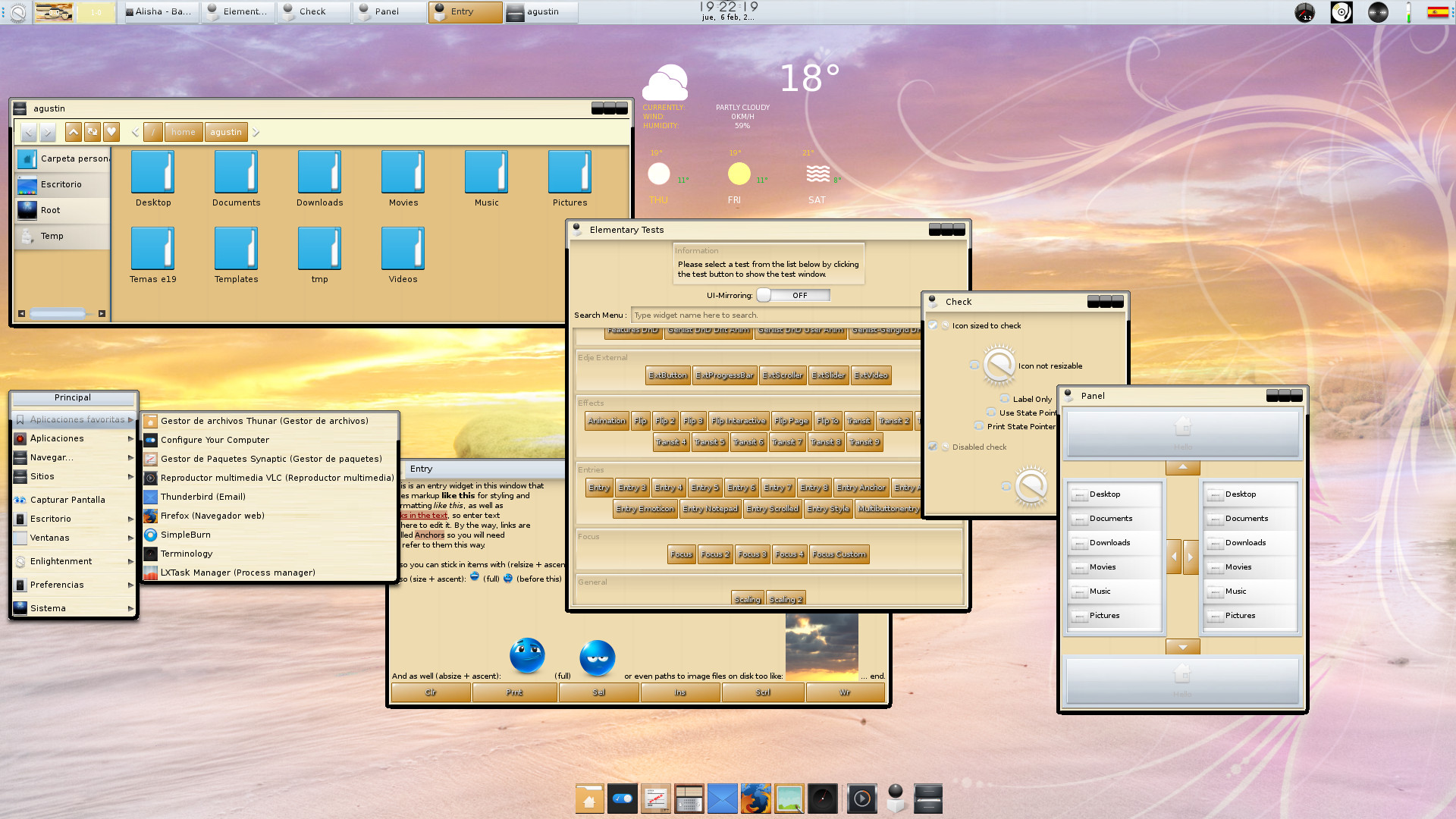Open favorites heart icon in file manager
1456x819 pixels.
[x=111, y=132]
